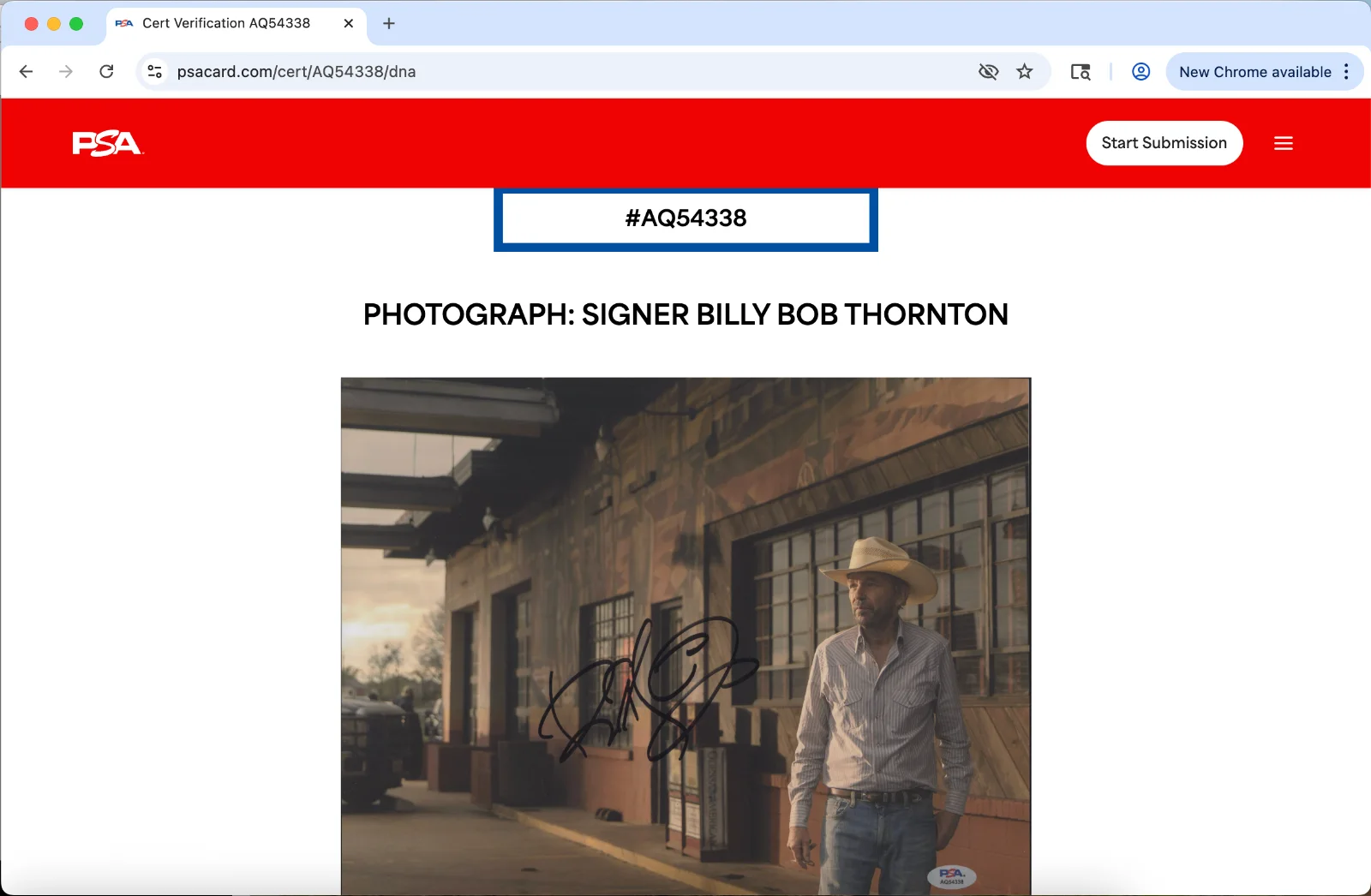Maximize the window using the green button
The image size is (1371, 896).
(76, 24)
